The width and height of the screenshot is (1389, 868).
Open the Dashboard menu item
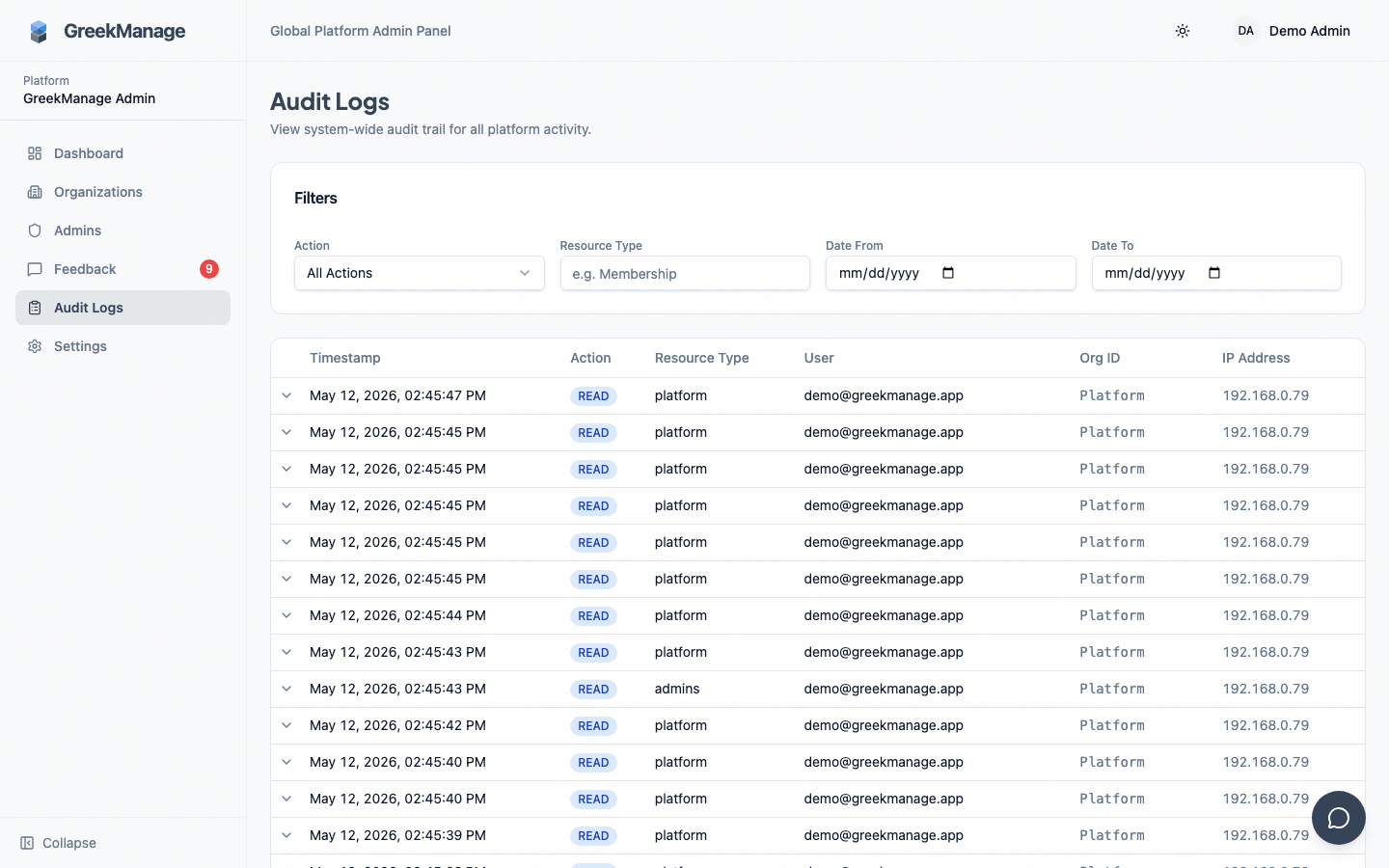123,153
